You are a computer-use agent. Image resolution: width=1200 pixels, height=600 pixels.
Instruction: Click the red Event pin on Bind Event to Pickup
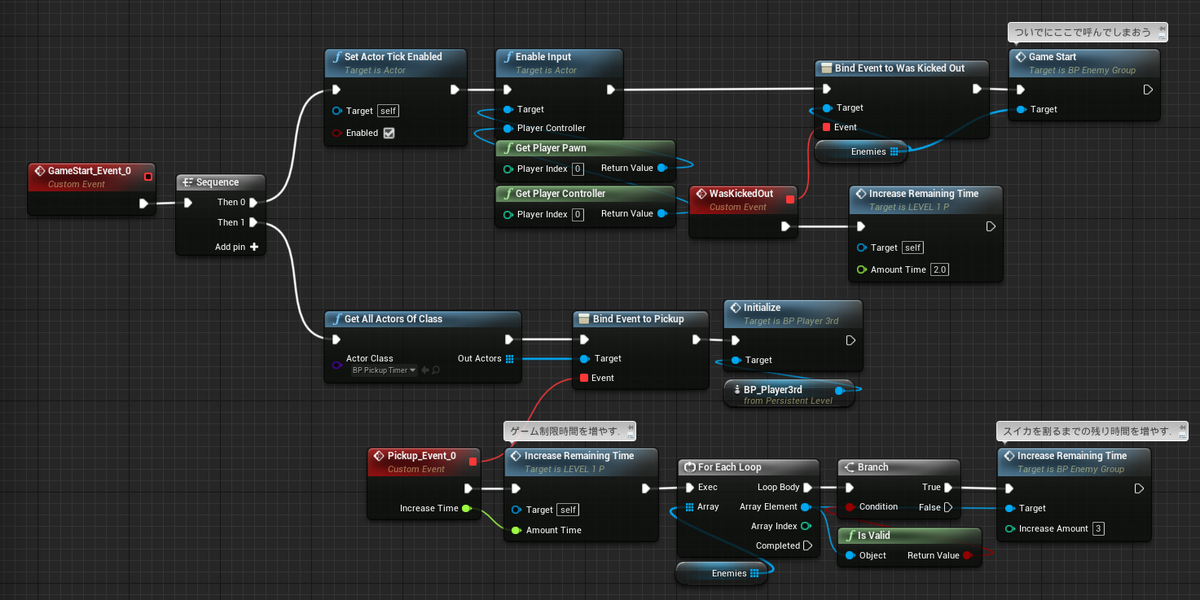[x=584, y=378]
